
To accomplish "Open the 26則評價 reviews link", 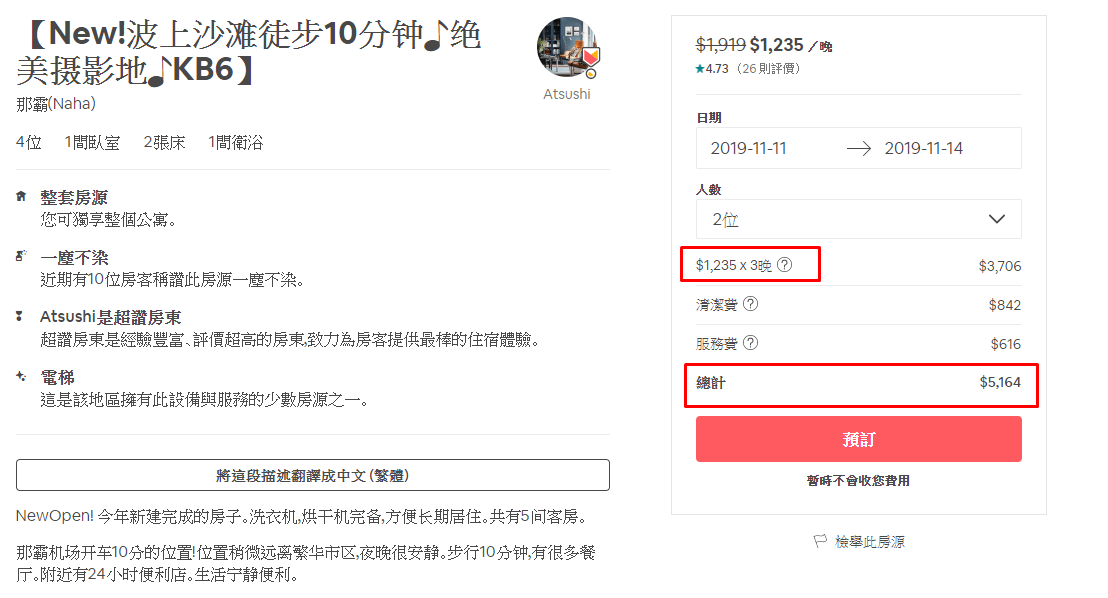I will coord(768,69).
